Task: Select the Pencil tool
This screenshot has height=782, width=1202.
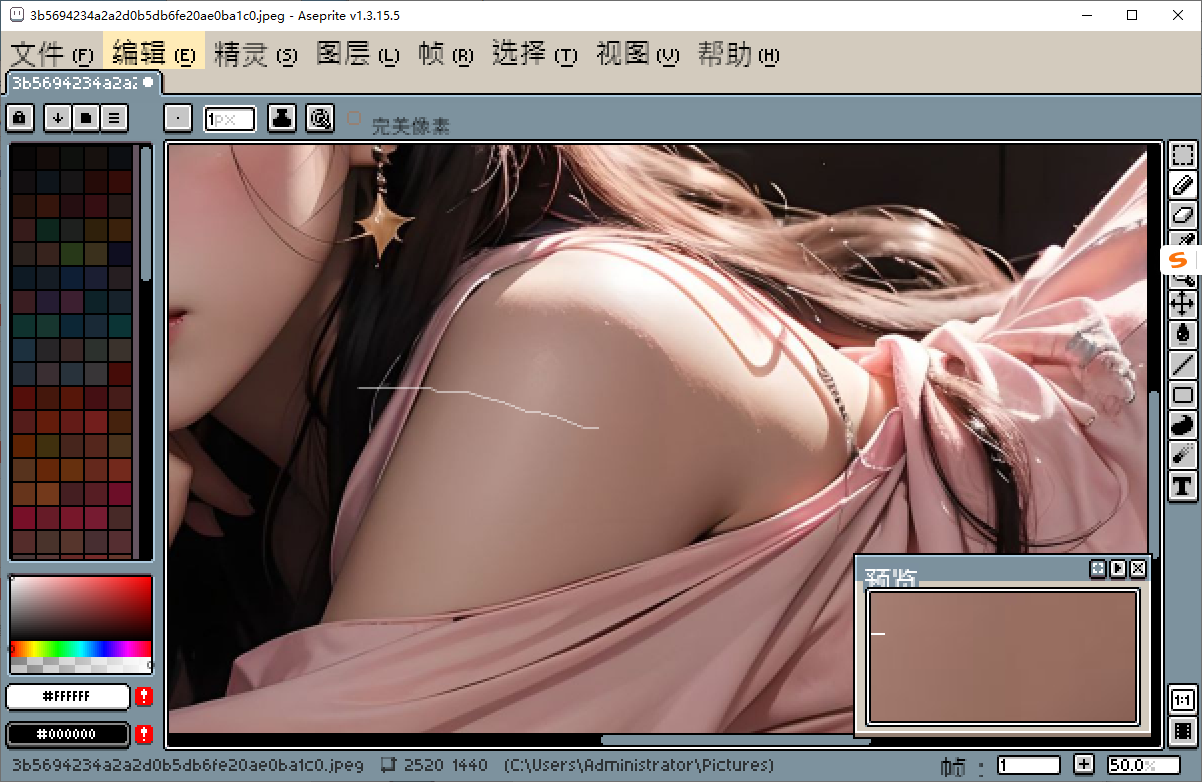Action: (1182, 185)
